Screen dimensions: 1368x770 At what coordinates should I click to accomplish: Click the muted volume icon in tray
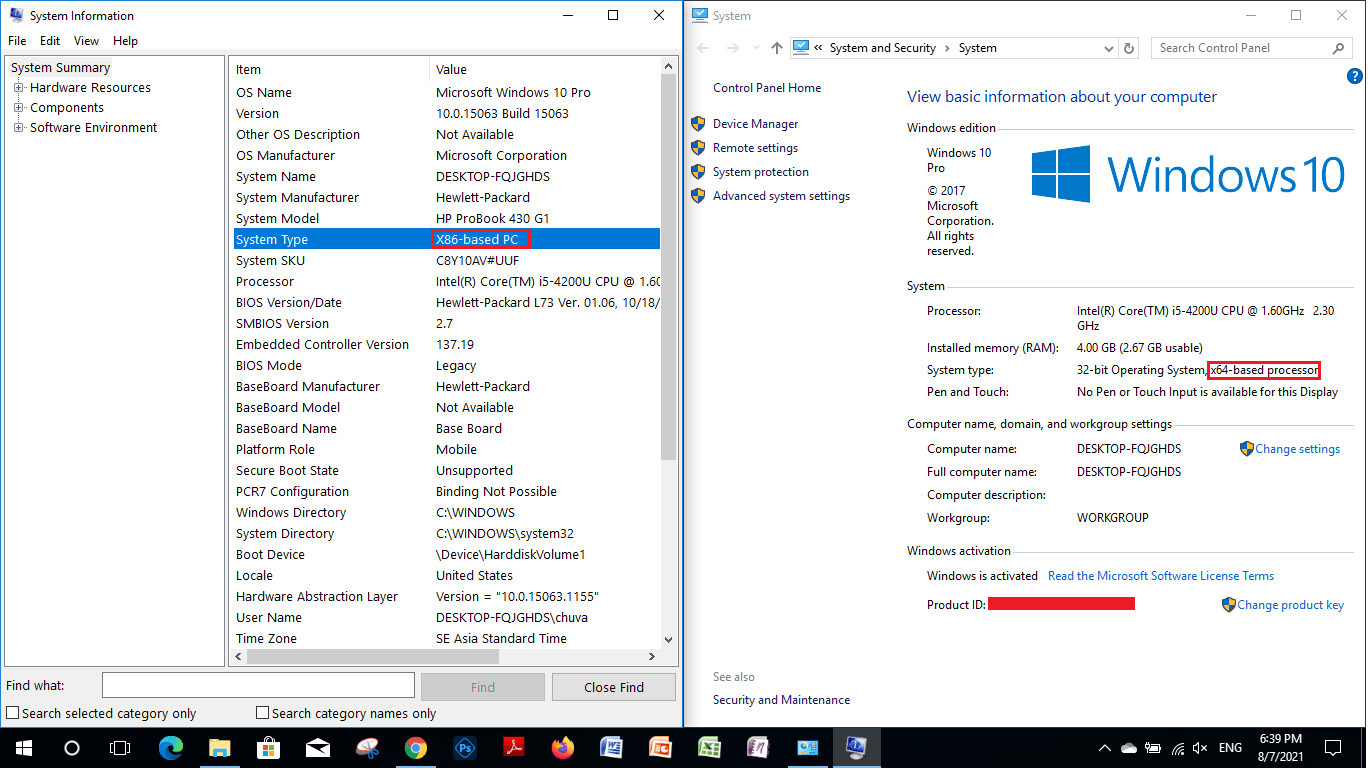(x=1201, y=748)
